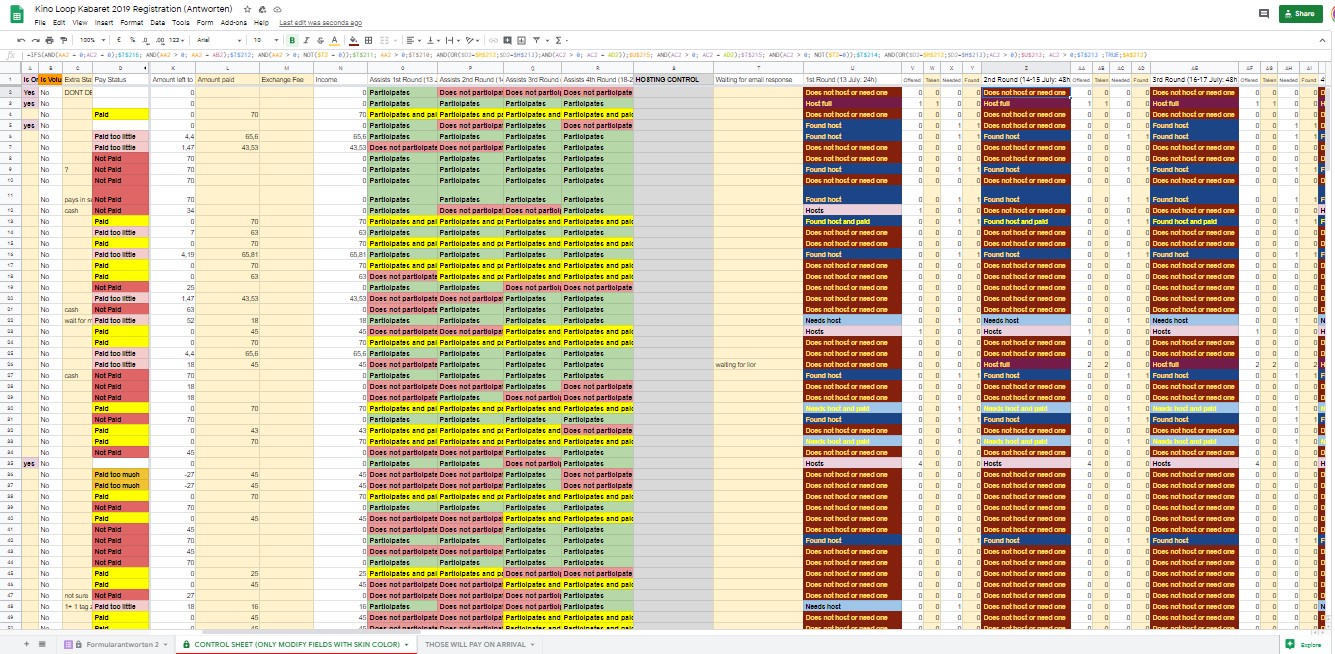The height and width of the screenshot is (654, 1335).
Task: Select the Amount paid header cell
Action: pos(226,79)
